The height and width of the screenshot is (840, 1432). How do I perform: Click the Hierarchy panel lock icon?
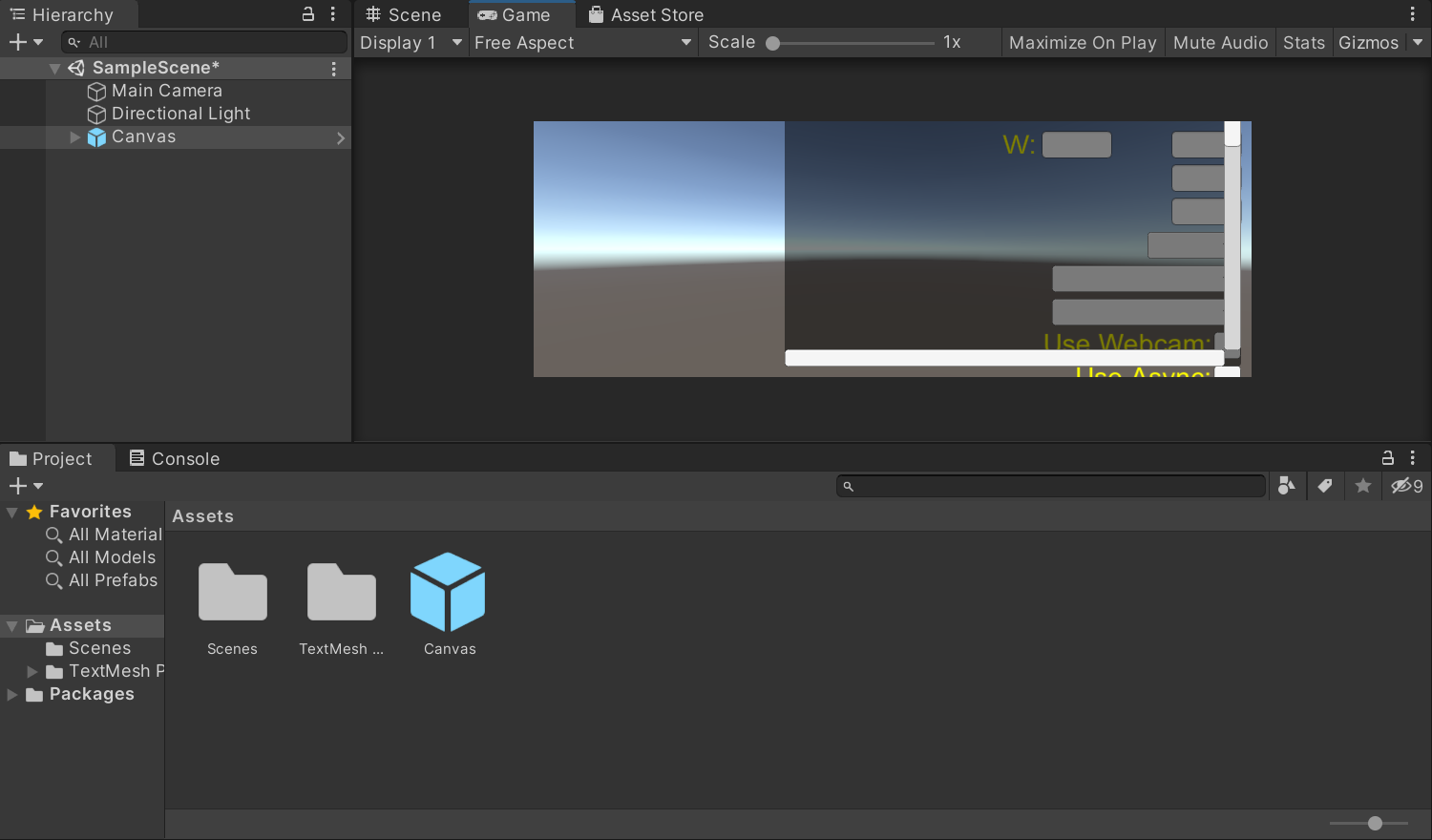[308, 14]
